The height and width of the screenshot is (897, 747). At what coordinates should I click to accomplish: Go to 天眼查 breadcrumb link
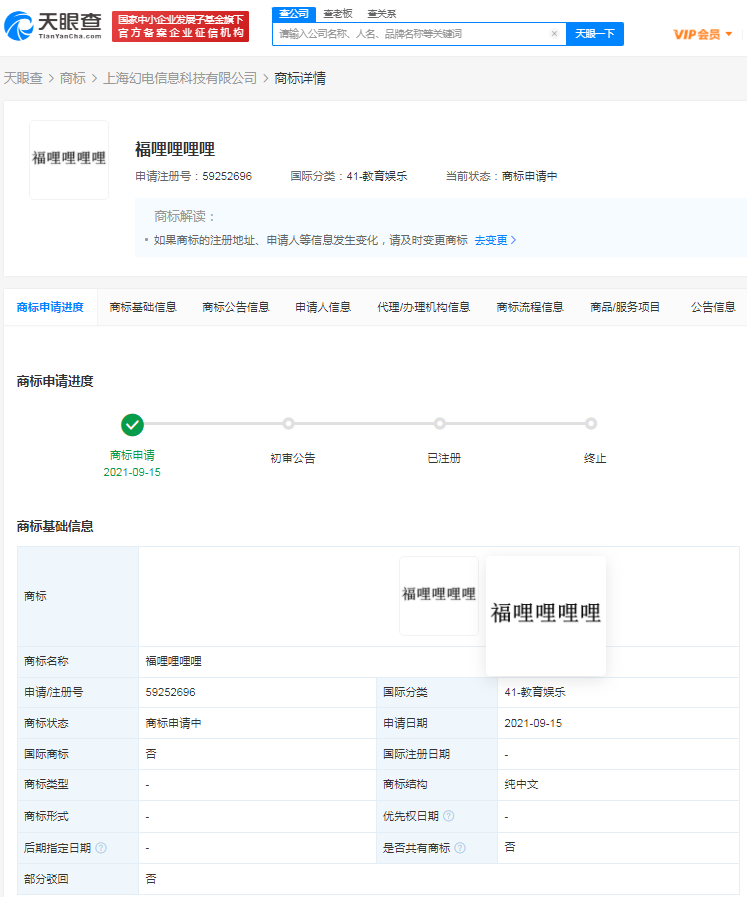23,78
